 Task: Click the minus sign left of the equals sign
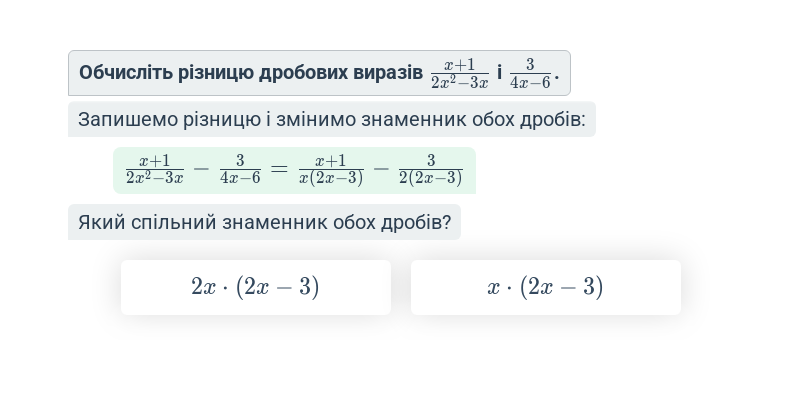202,169
